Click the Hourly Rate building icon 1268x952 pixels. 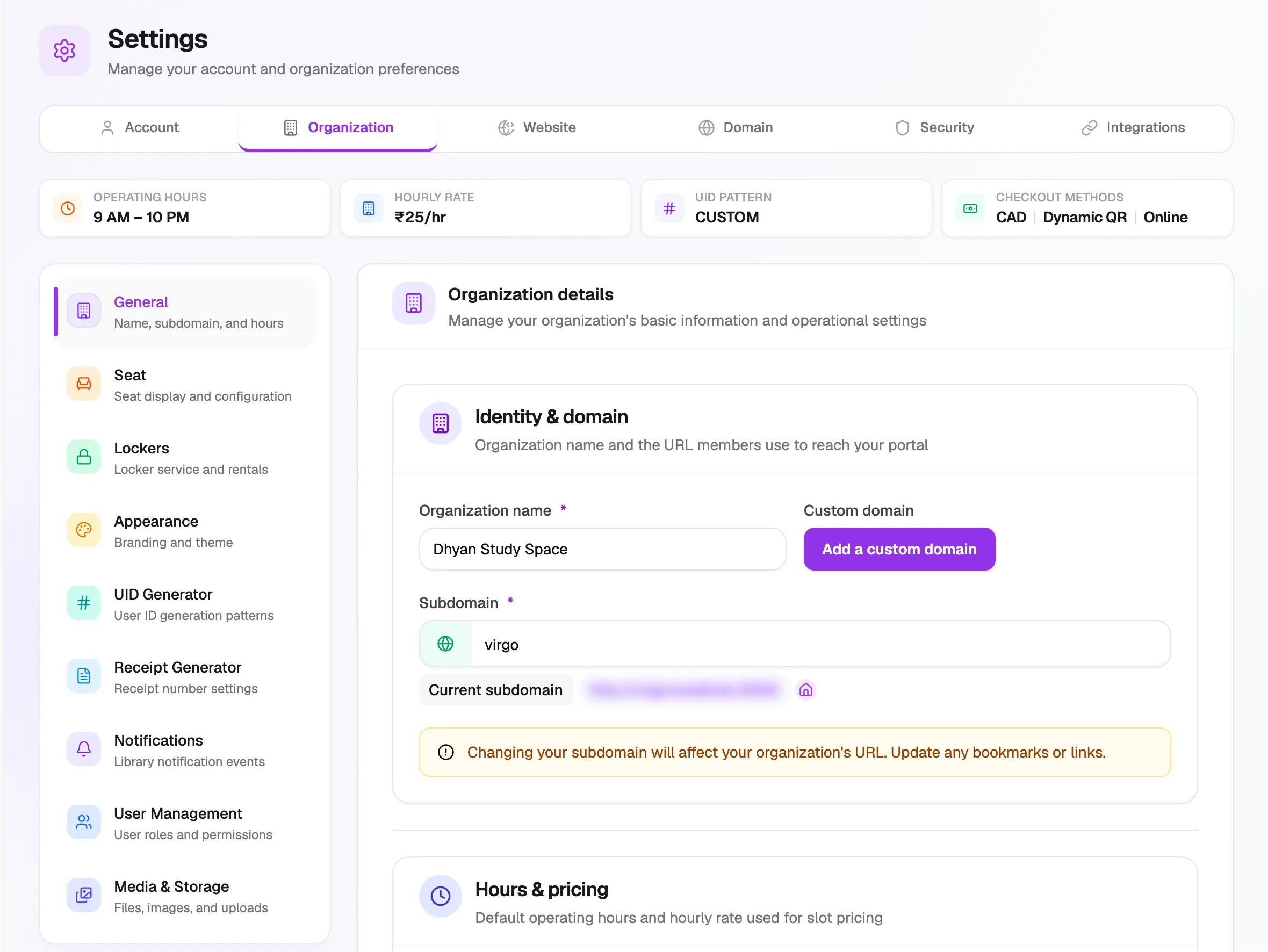point(369,208)
